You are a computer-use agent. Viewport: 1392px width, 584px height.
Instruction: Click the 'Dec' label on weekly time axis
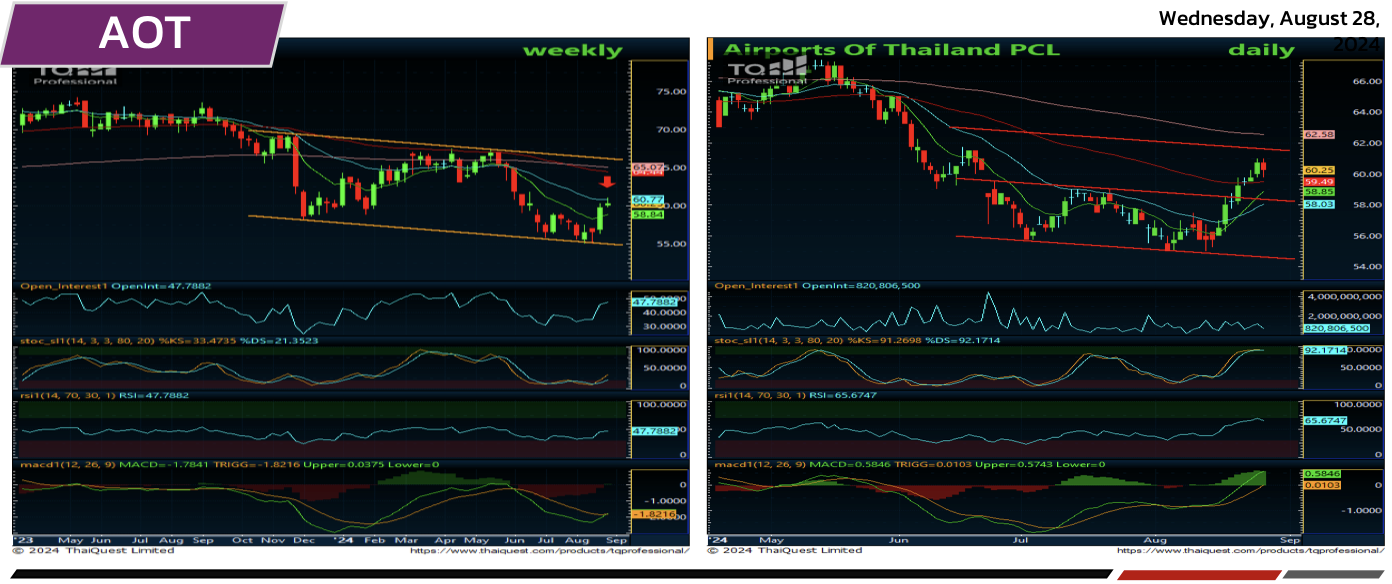coord(305,540)
